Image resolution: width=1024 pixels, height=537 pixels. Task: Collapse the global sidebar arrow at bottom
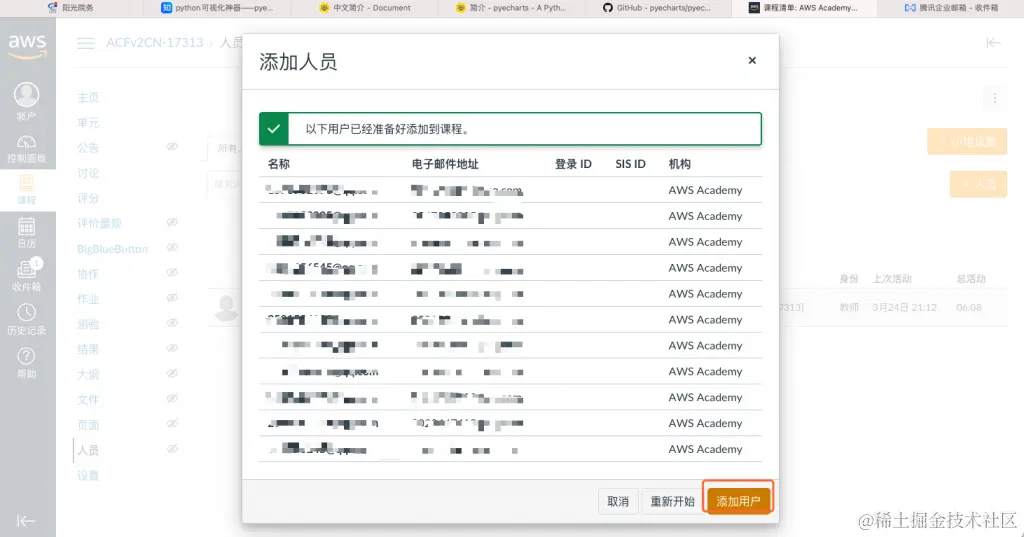pyautogui.click(x=26, y=521)
